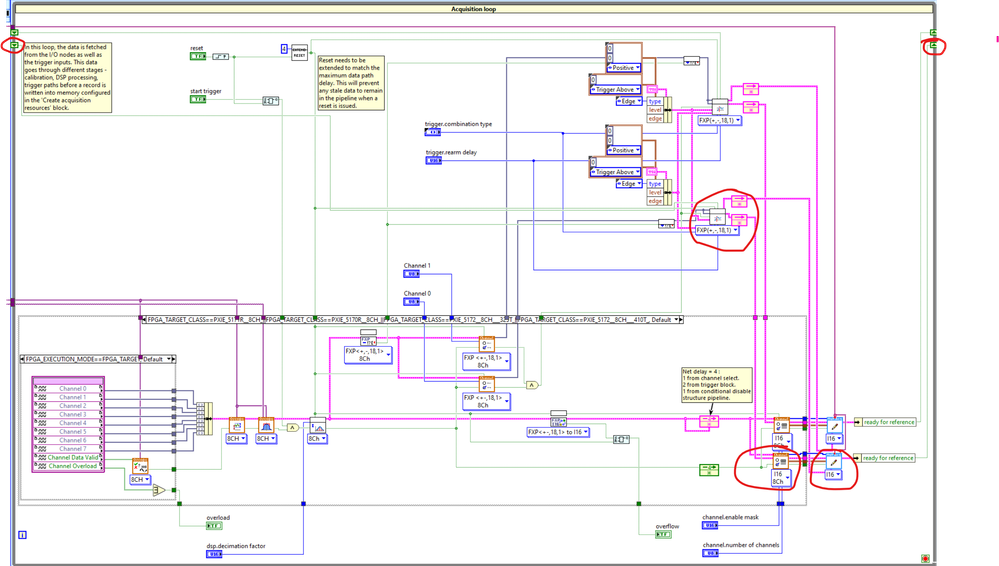Select the Reset needs to be extended comment
The height and width of the screenshot is (566, 999).
click(351, 83)
